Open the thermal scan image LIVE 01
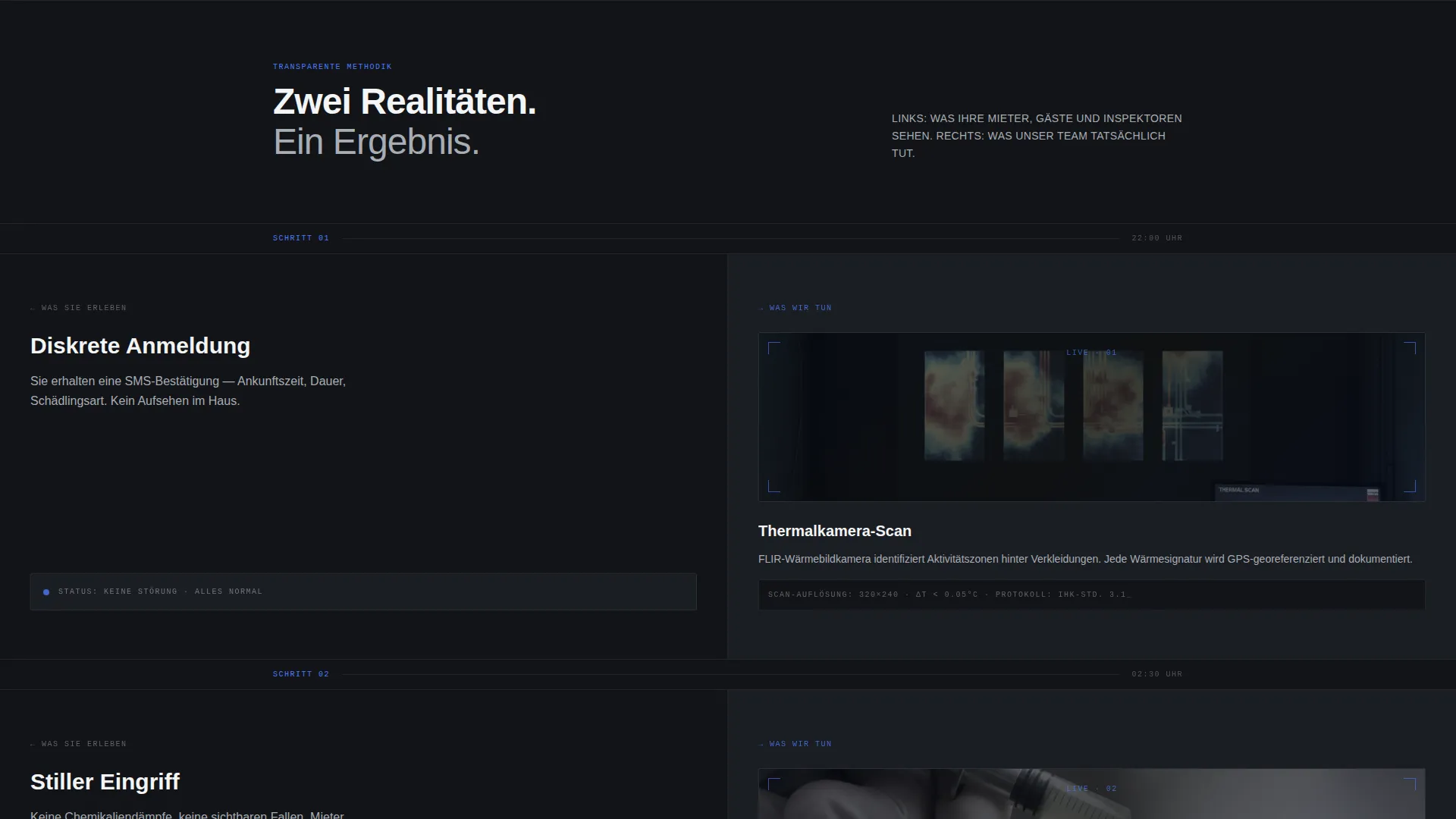This screenshot has height=819, width=1456. 1091,417
